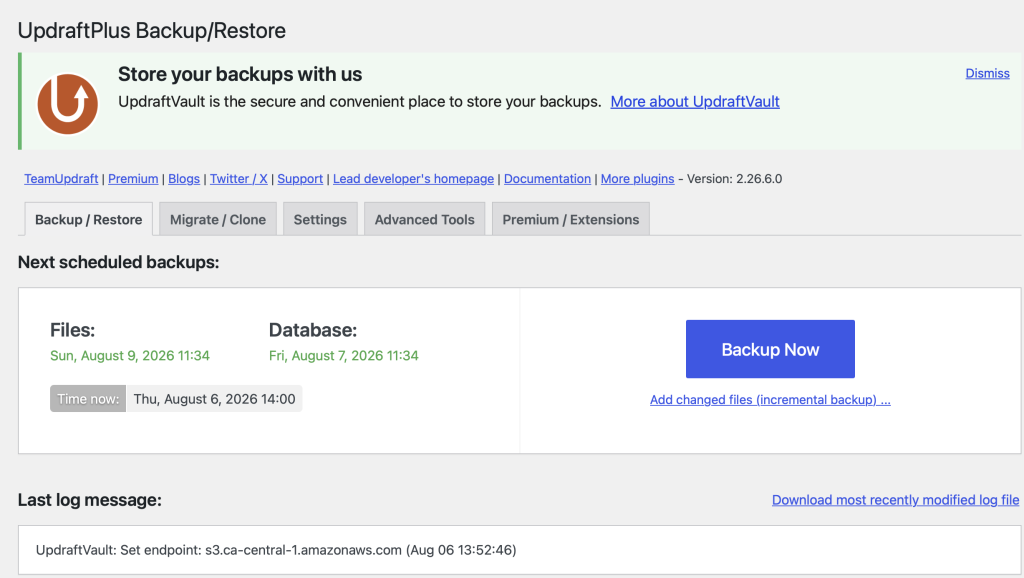
Task: Open the Documentation link
Action: click(547, 179)
